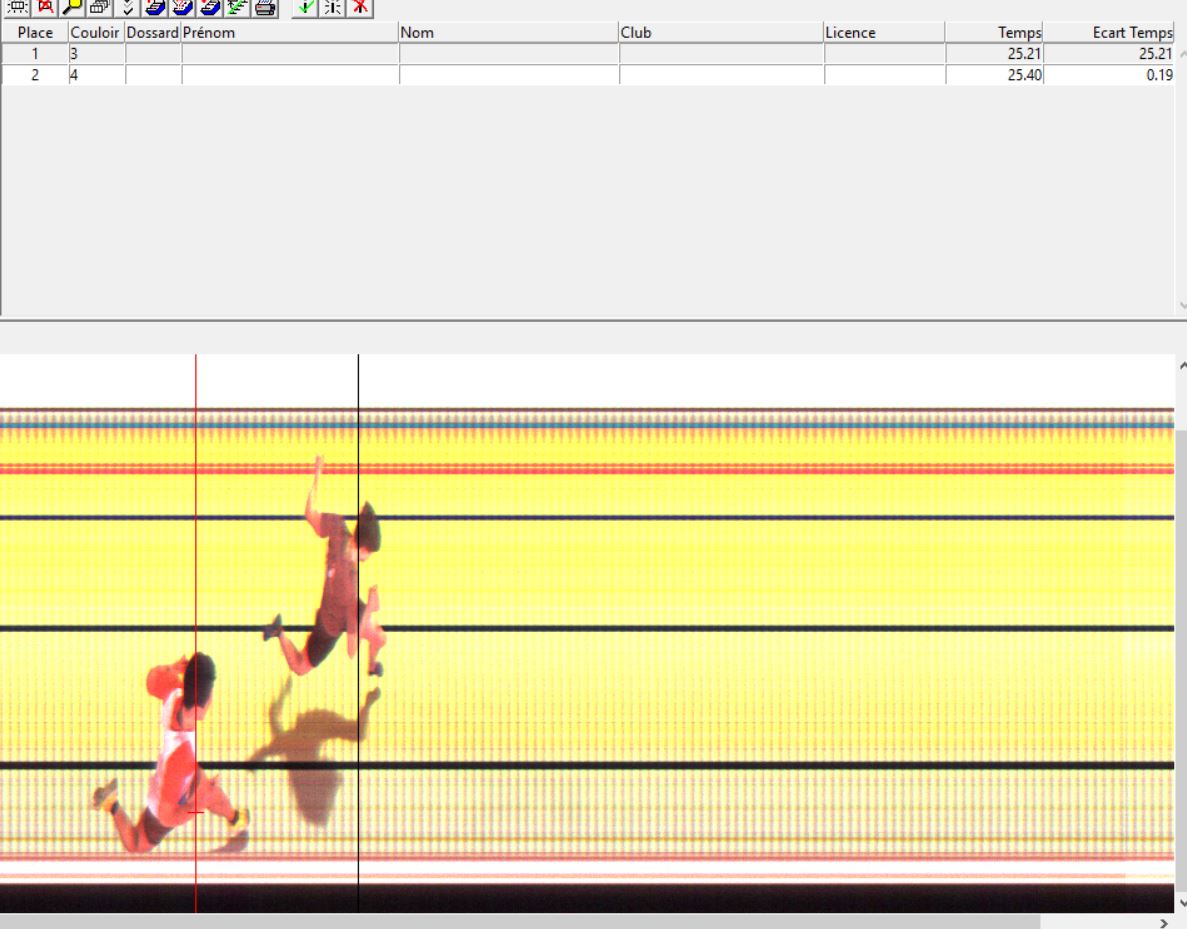Click the empty Dossard cell of place 1
This screenshot has width=1187, height=929.
[154, 54]
